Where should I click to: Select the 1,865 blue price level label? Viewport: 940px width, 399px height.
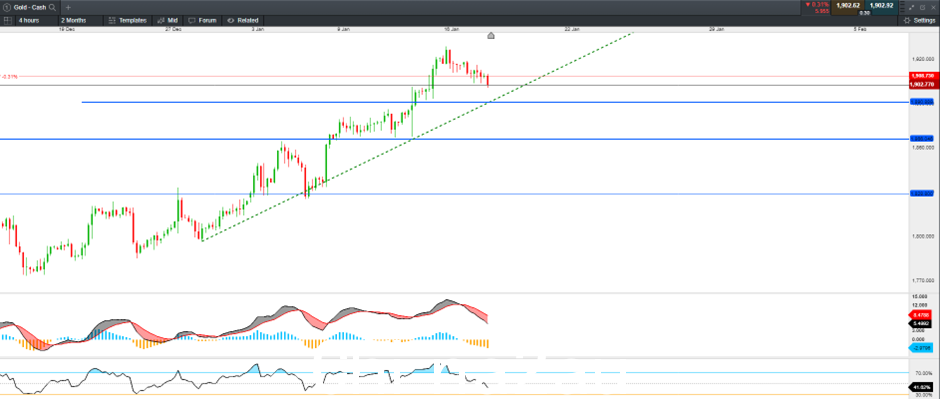tap(921, 138)
